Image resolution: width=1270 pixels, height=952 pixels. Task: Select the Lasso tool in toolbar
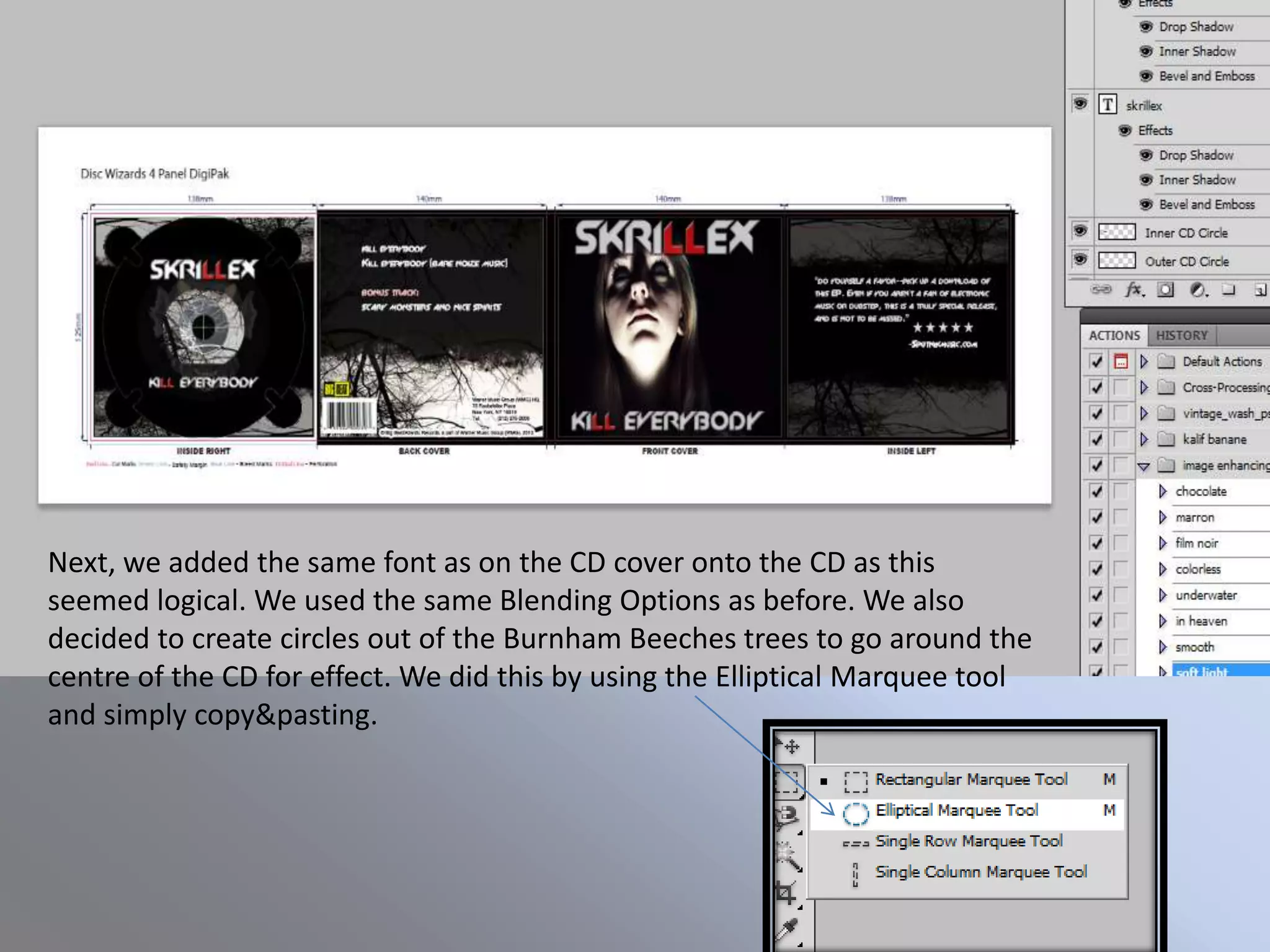[788, 817]
